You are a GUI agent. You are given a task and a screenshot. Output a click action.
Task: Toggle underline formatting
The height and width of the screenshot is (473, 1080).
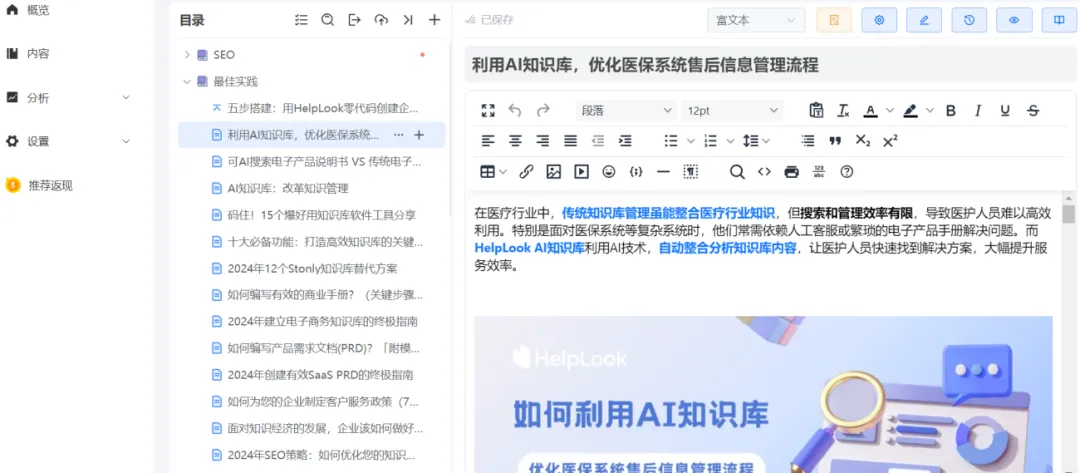click(x=1005, y=110)
